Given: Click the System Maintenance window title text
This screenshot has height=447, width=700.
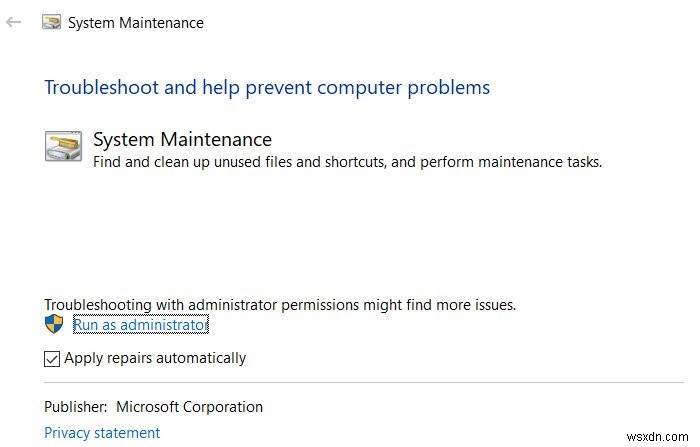Looking at the screenshot, I should tap(135, 22).
